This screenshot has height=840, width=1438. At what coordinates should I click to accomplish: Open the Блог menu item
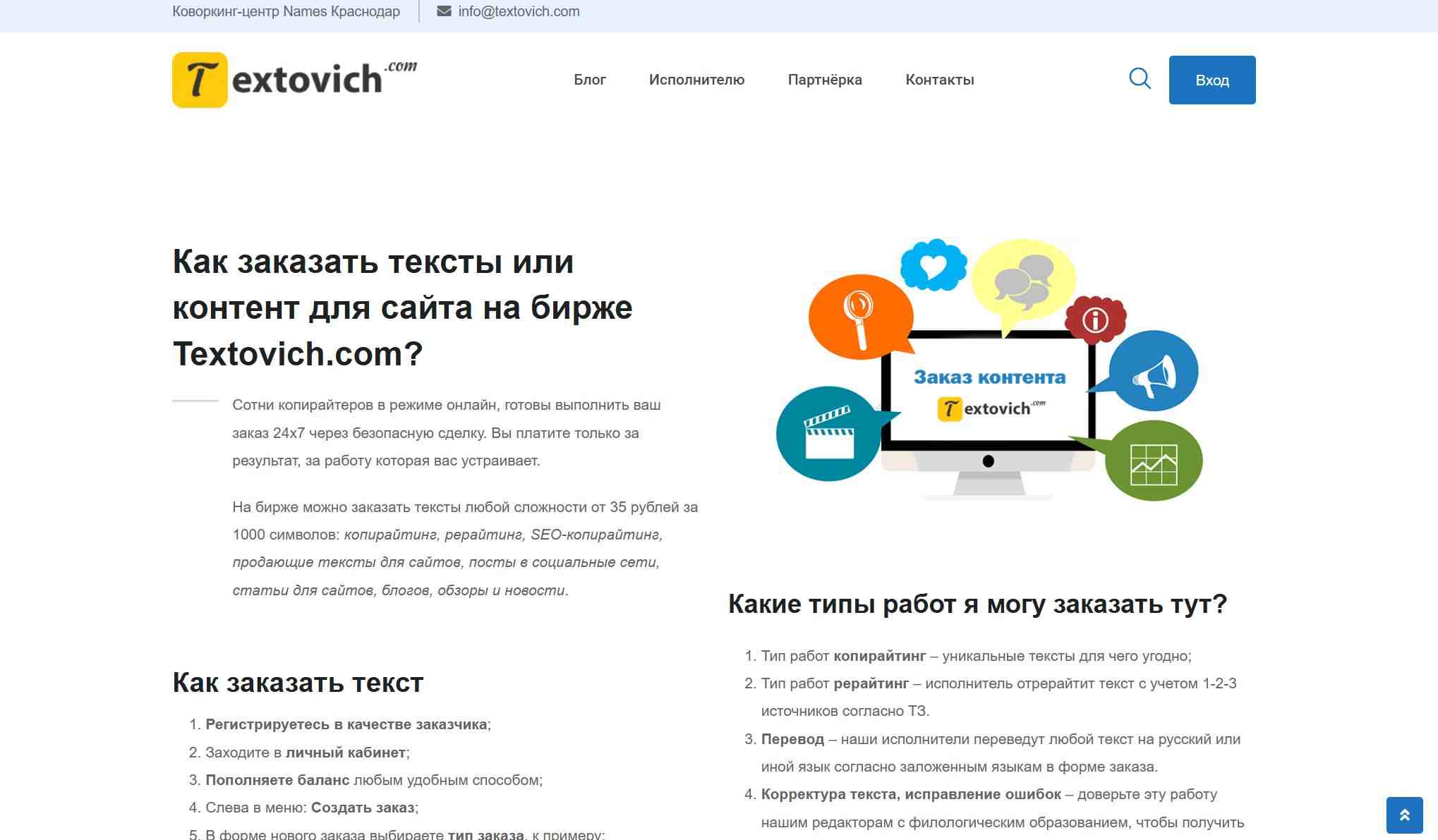coord(589,80)
